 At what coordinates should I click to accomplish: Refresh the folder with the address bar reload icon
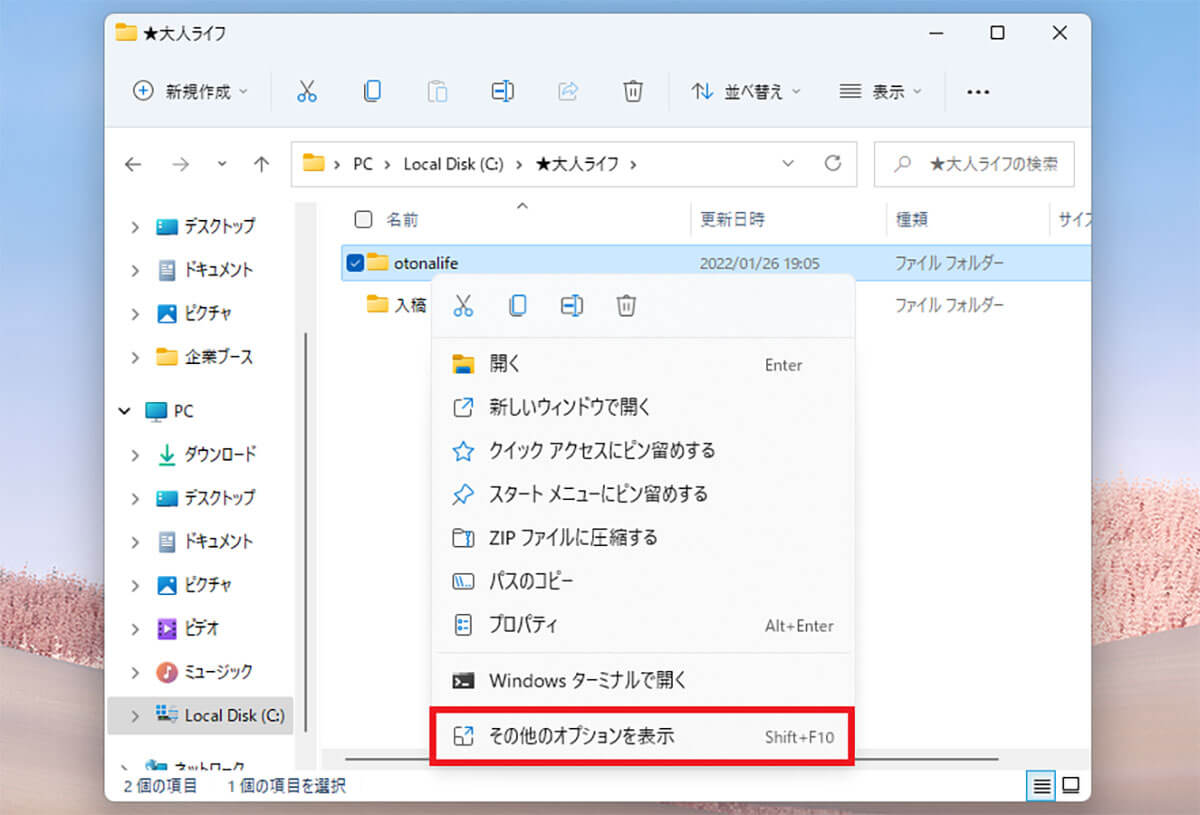[x=832, y=164]
